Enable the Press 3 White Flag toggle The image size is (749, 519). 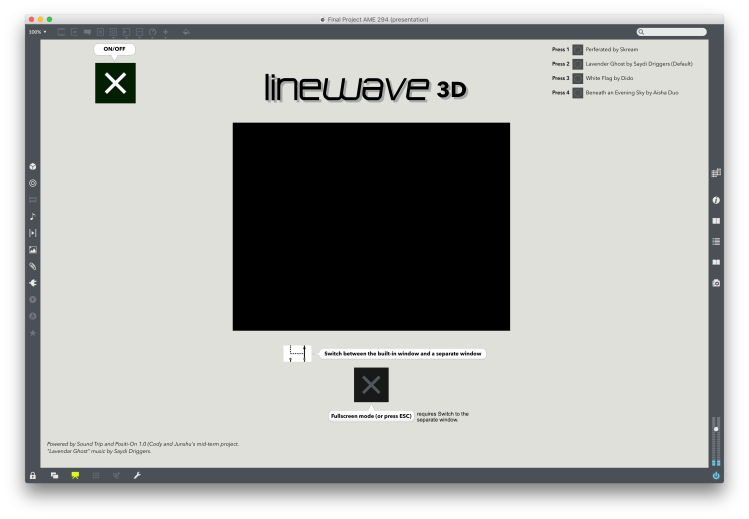point(578,78)
